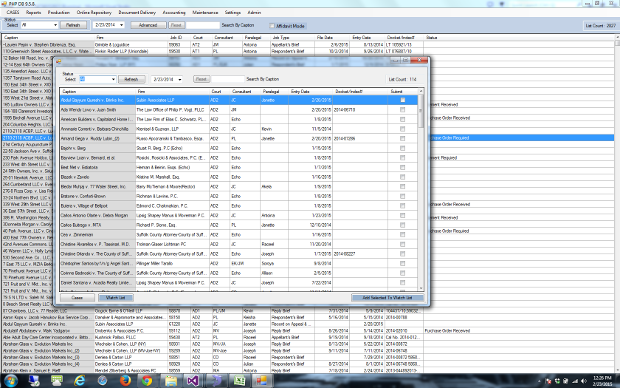Select 'Purchase Order Required' in highlighted main row

click(x=450, y=138)
